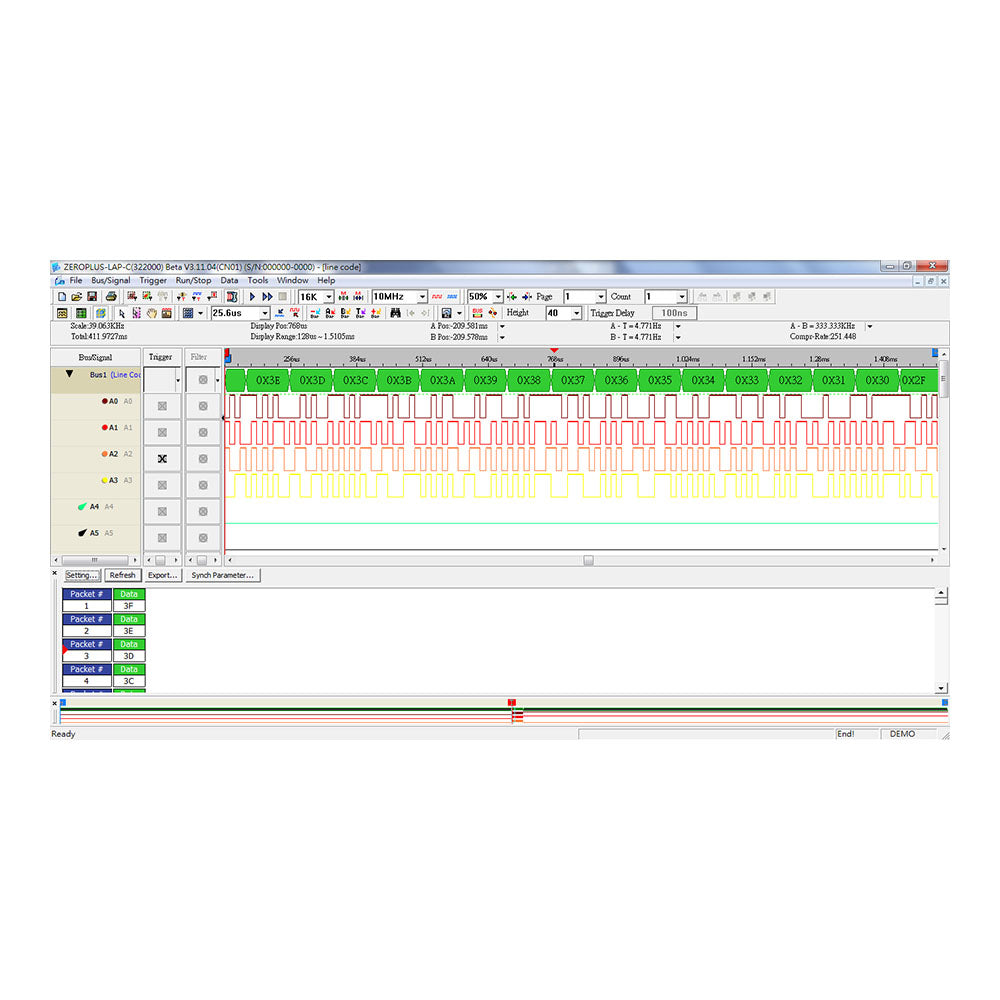Click the yellow waveform window icon

pyautogui.click(x=62, y=313)
